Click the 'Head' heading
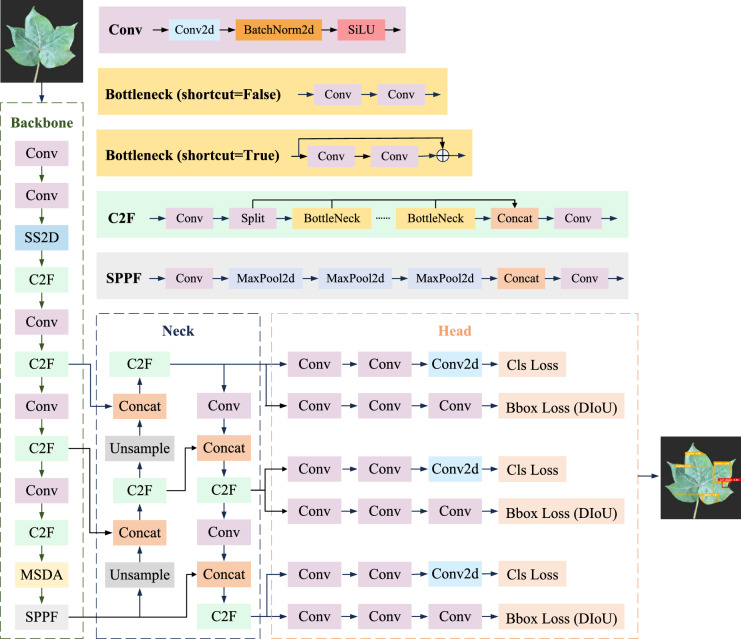Viewport: 741px width, 639px height. pyautogui.click(x=455, y=331)
